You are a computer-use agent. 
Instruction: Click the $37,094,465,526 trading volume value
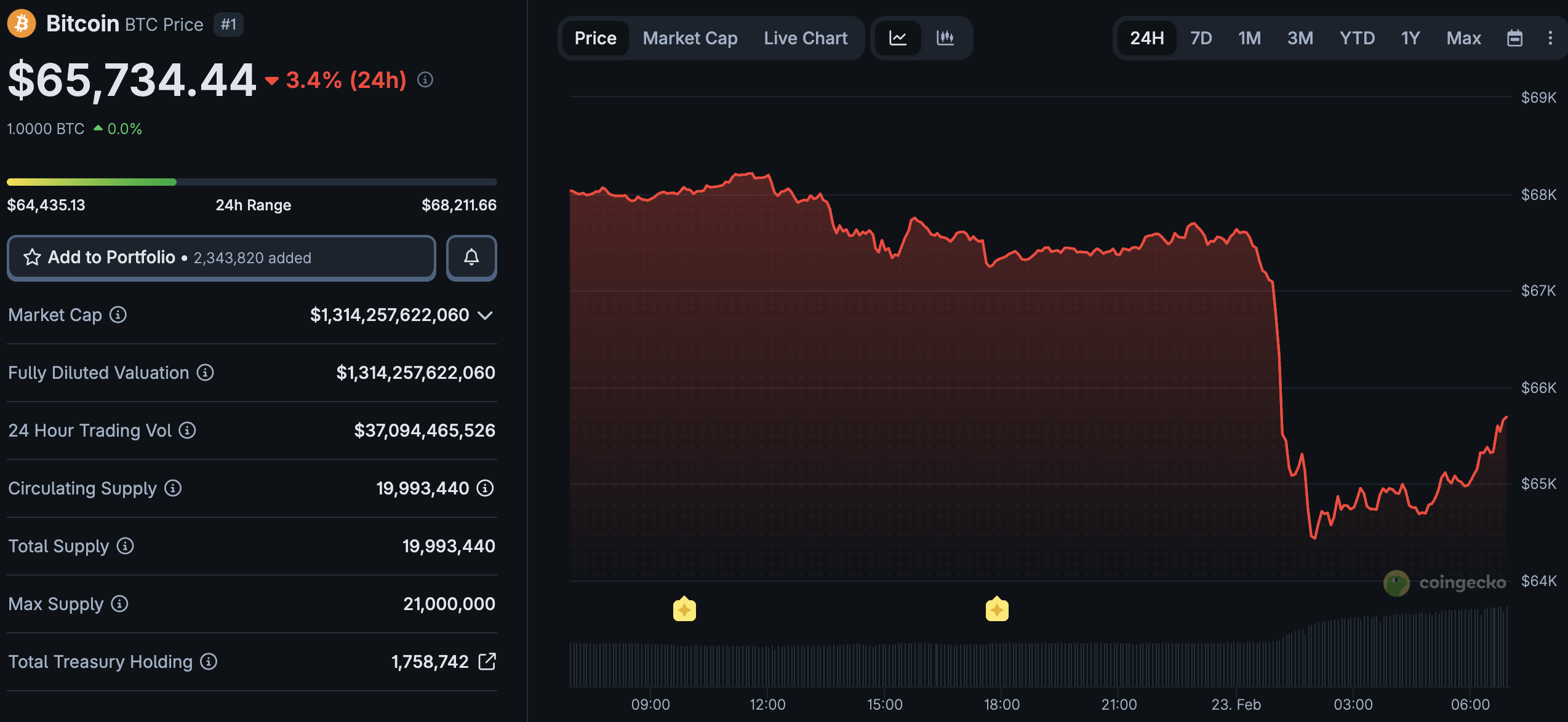425,430
